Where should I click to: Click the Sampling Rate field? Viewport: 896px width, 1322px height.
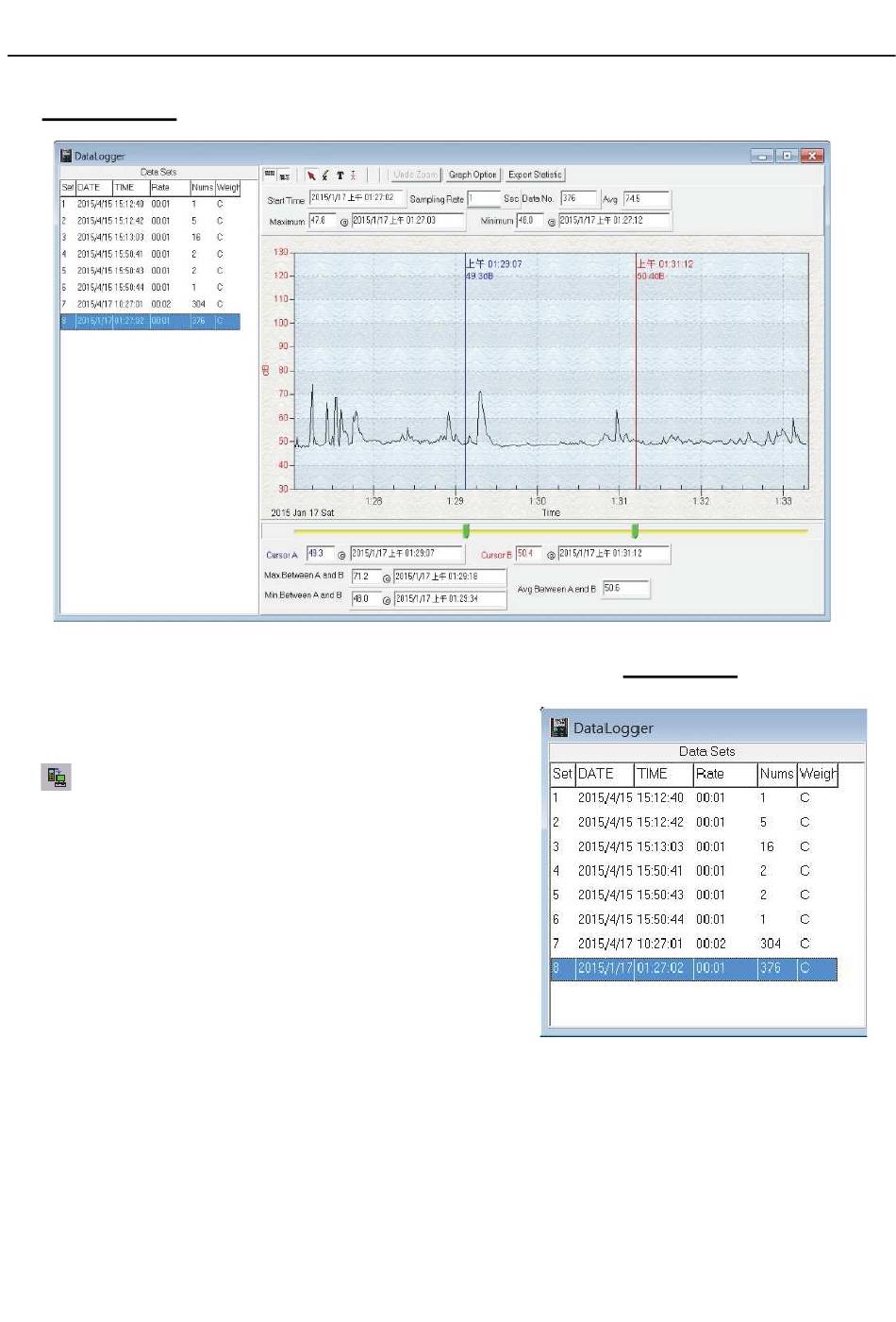pyautogui.click(x=484, y=199)
